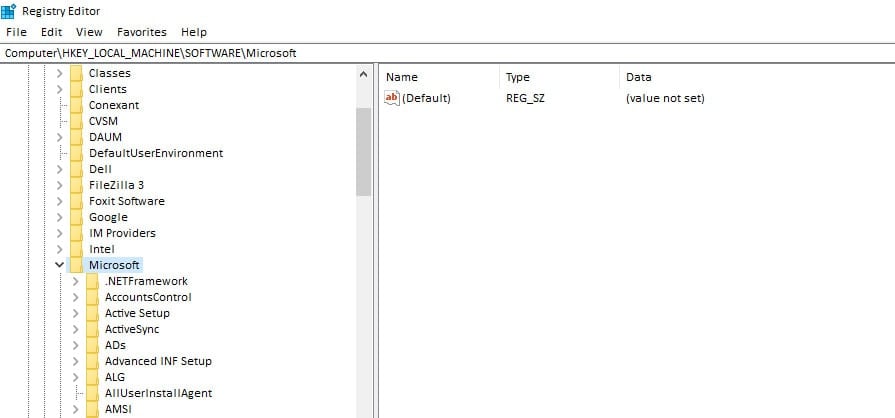Click the Intel folder icon
The height and width of the screenshot is (418, 895).
pyautogui.click(x=76, y=249)
